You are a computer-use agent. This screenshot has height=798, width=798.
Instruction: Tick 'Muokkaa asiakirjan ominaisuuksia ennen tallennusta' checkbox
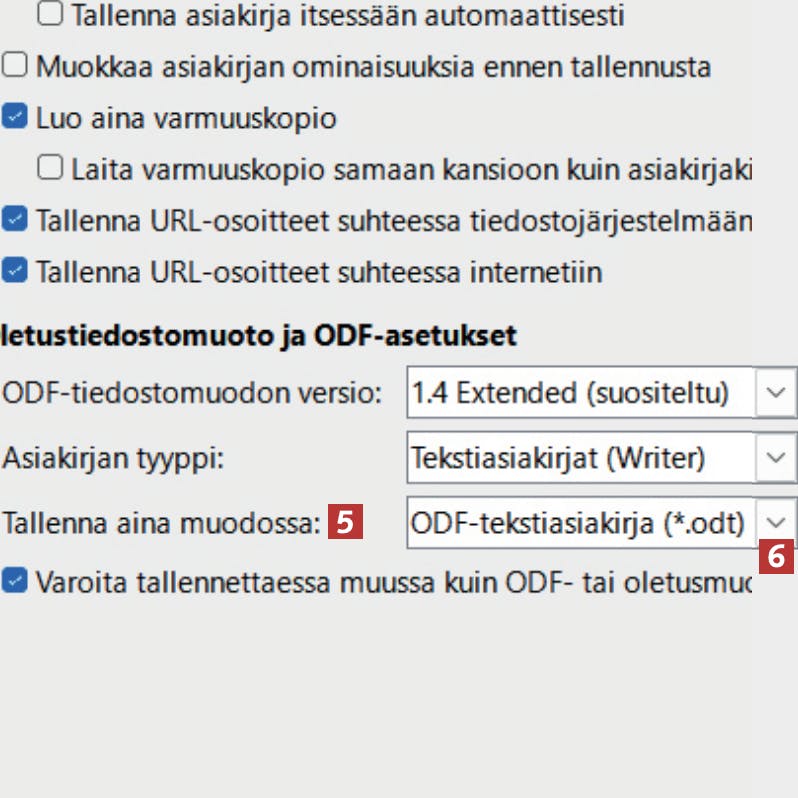[x=15, y=67]
